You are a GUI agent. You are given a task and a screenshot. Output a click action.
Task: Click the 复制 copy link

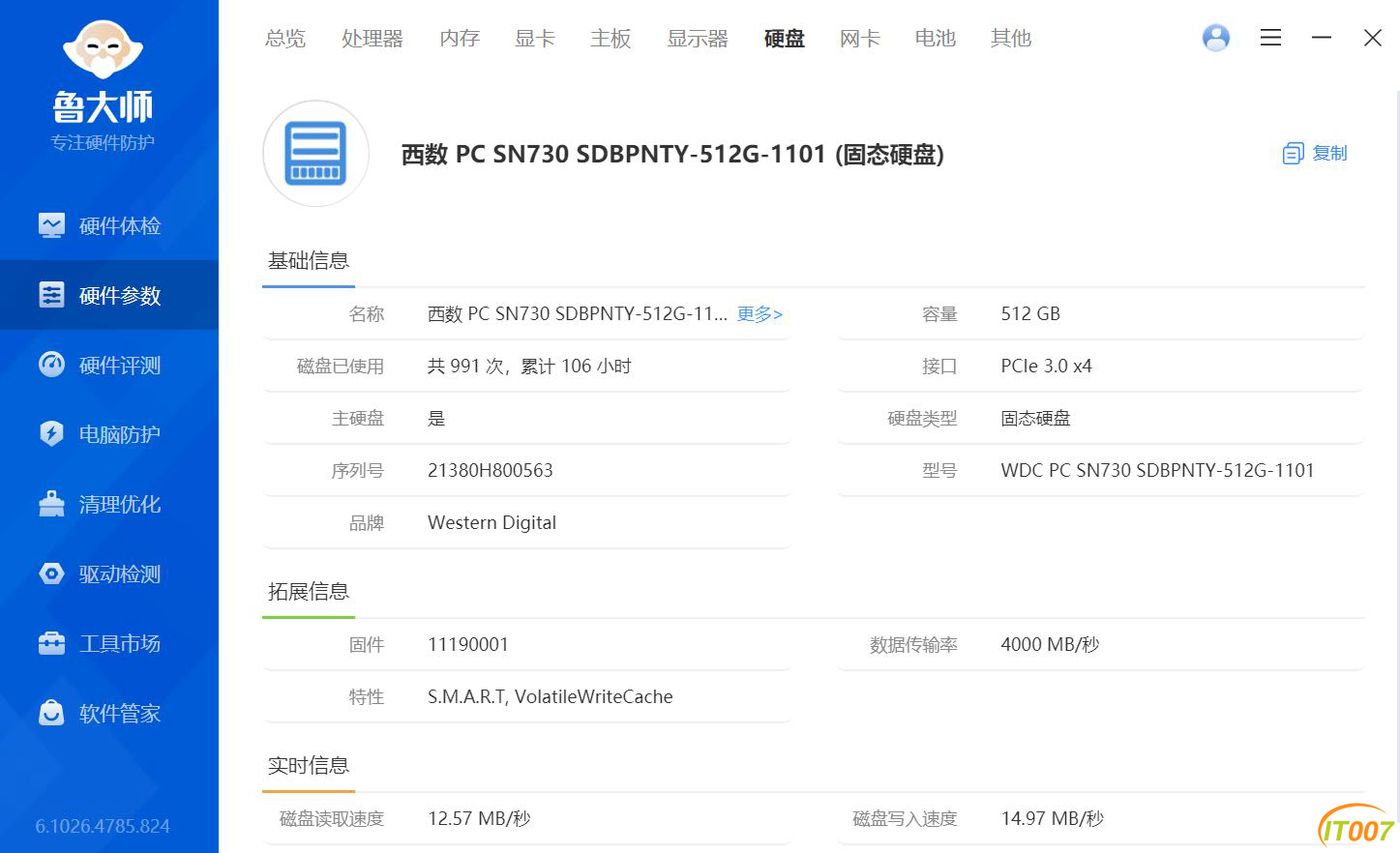(1329, 153)
